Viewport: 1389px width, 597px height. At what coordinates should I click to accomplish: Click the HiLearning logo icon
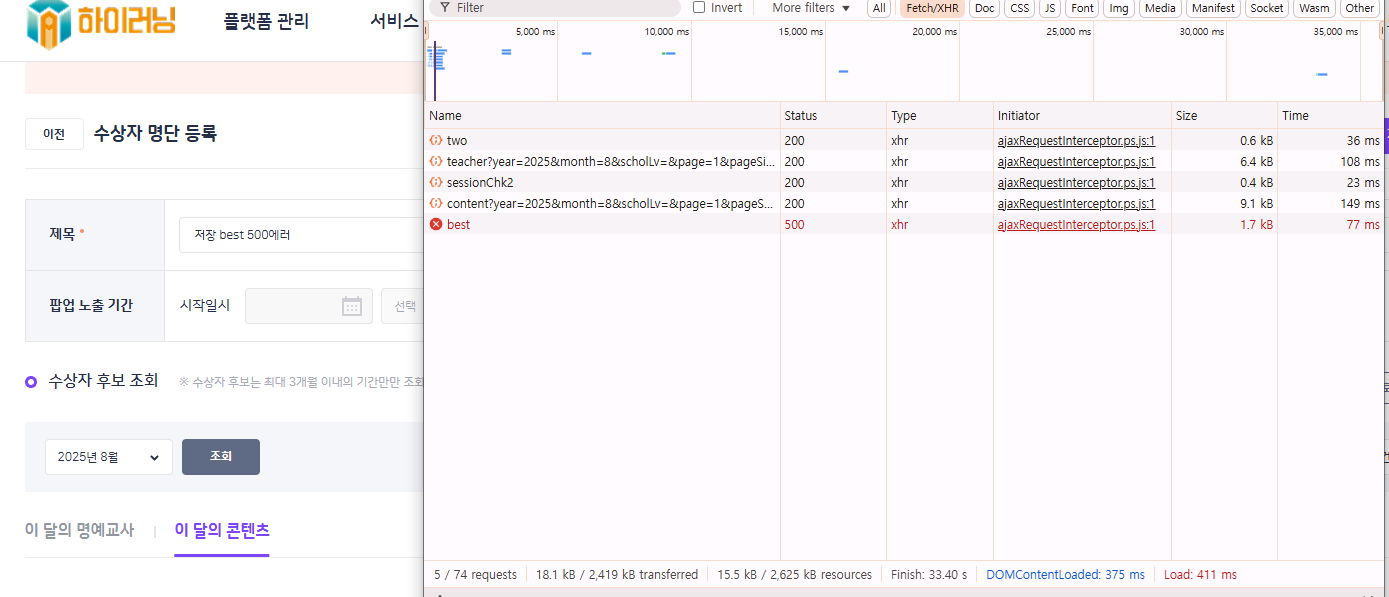coord(49,23)
